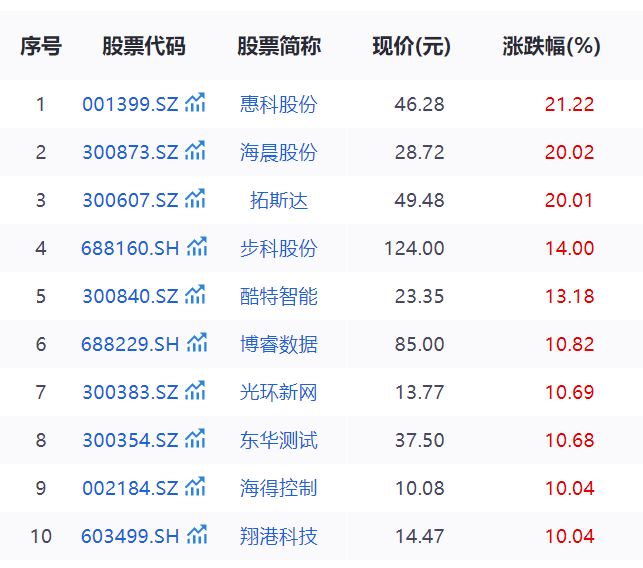
Task: Open chart icon next to 001399.SZ
Action: click(x=195, y=103)
